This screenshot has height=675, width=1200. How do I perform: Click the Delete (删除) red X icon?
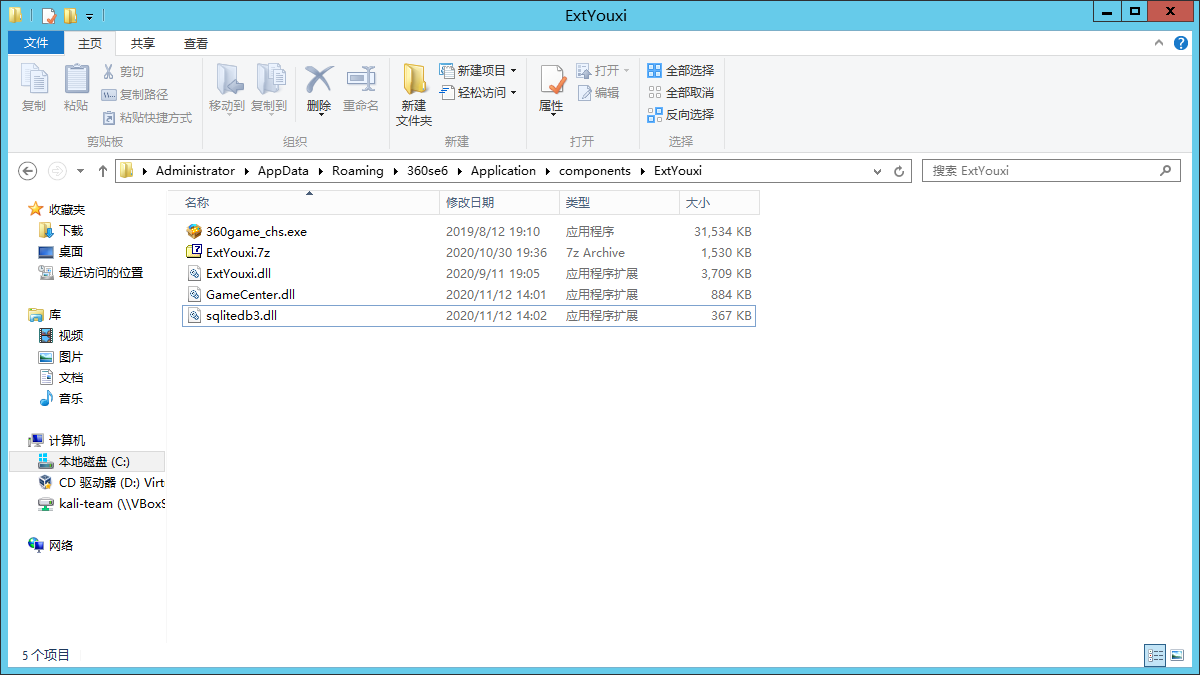point(319,78)
